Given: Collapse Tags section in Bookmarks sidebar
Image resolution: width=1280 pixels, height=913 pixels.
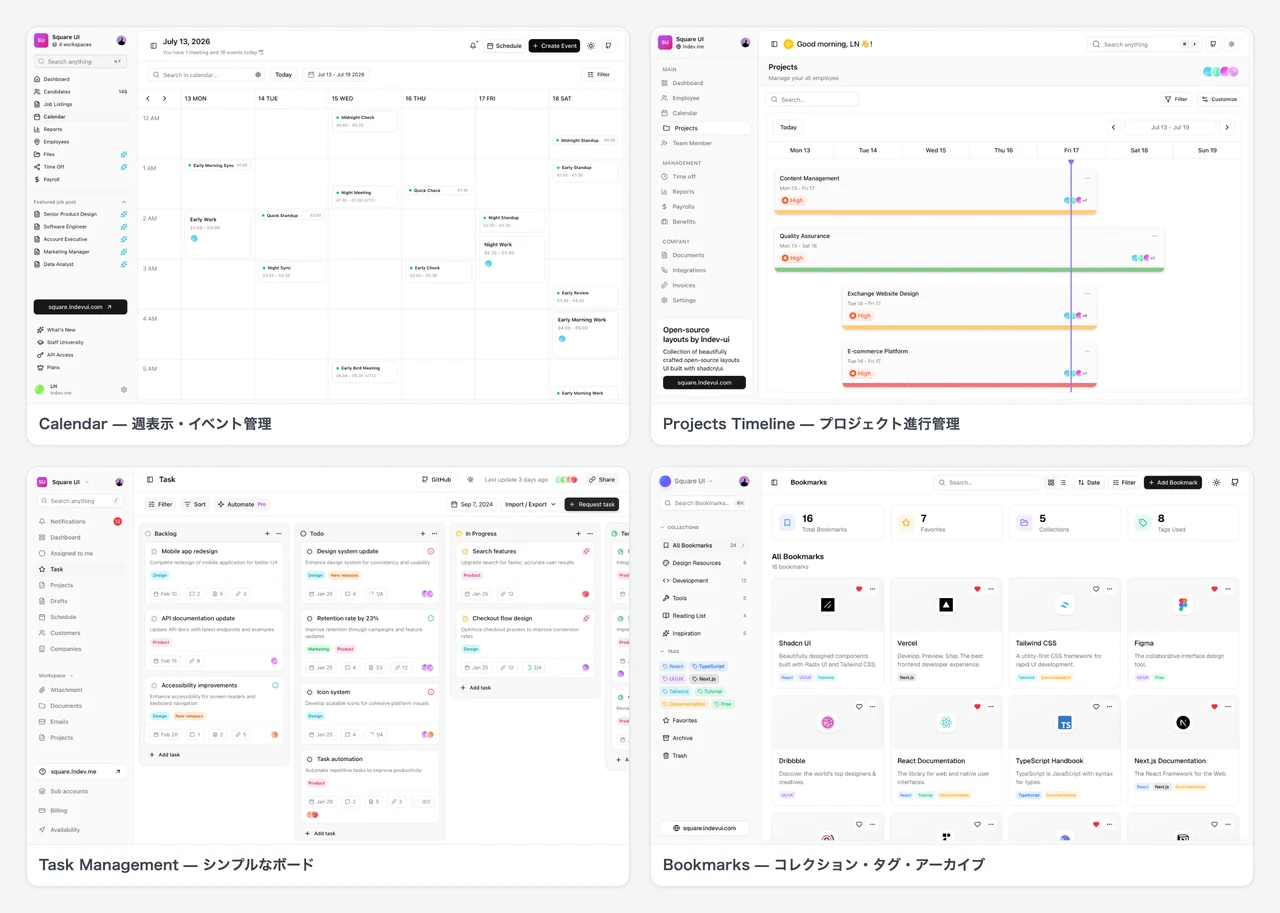Looking at the screenshot, I should tap(662, 651).
